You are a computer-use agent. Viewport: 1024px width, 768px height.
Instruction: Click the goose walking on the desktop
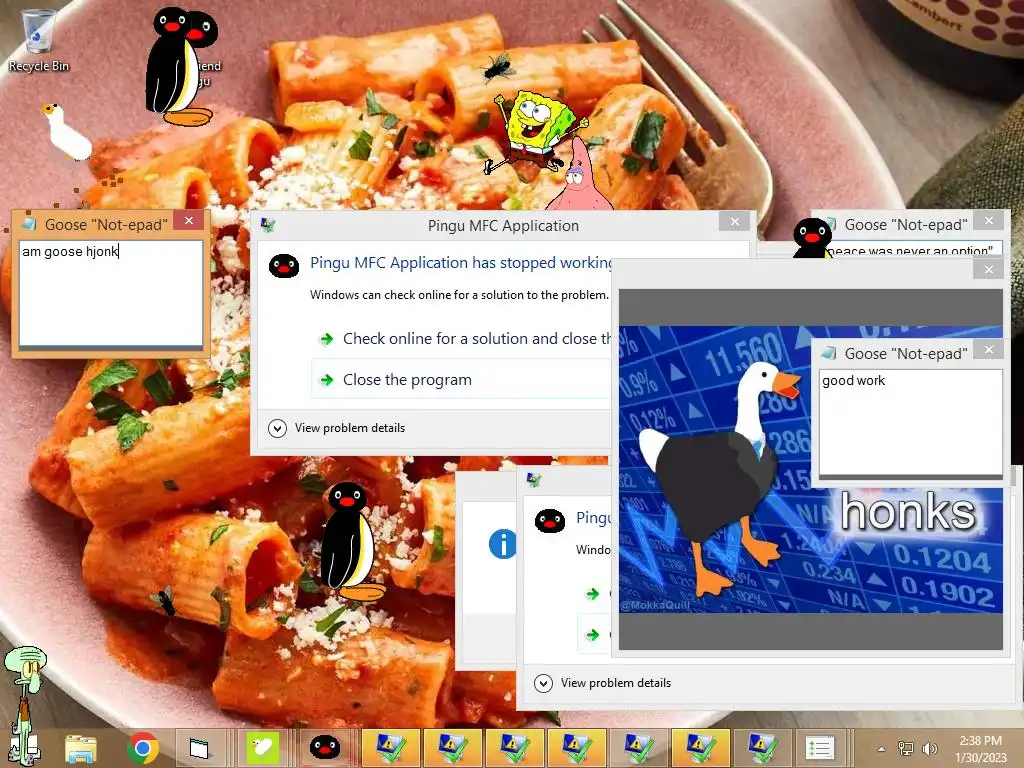coord(66,131)
